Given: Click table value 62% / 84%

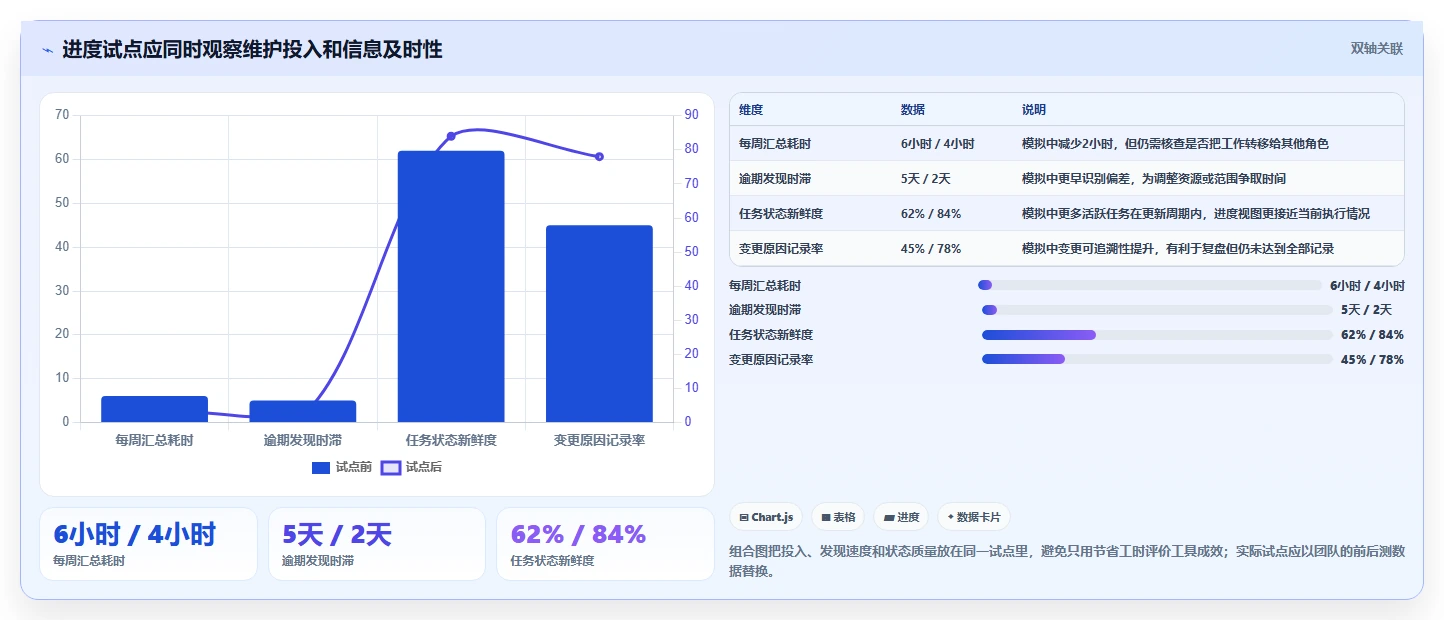Looking at the screenshot, I should tap(931, 214).
